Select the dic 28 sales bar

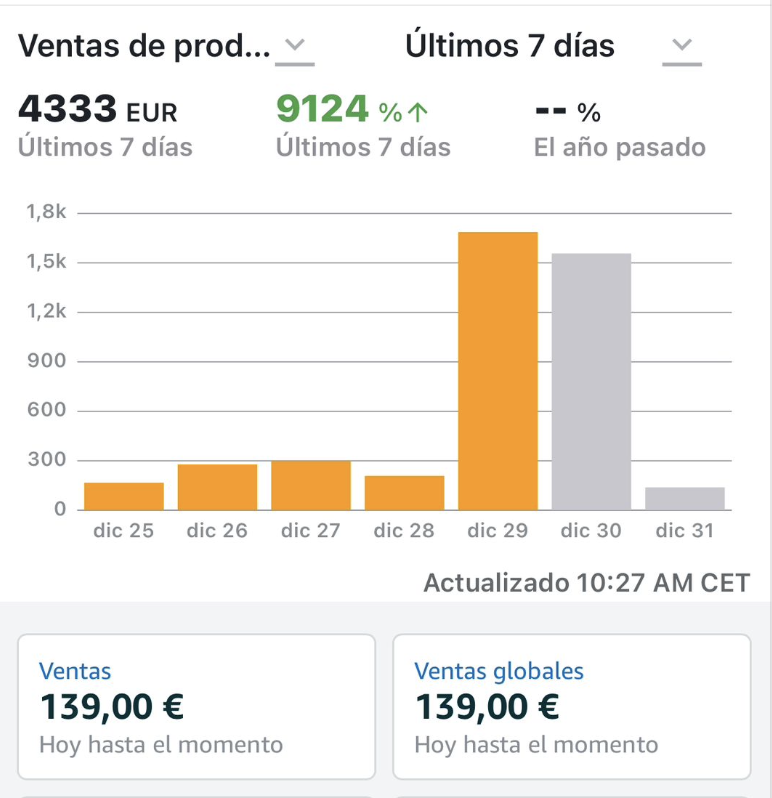(404, 492)
